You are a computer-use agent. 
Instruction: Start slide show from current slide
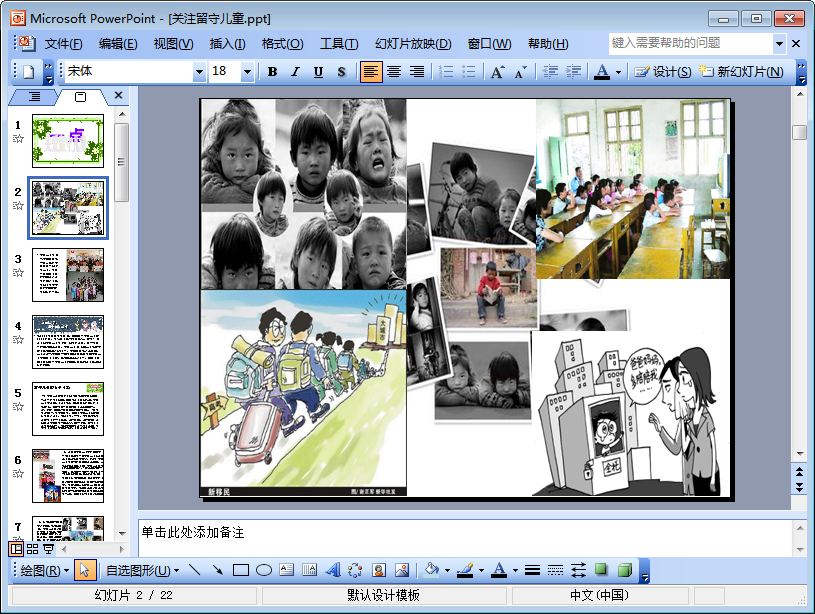point(48,548)
